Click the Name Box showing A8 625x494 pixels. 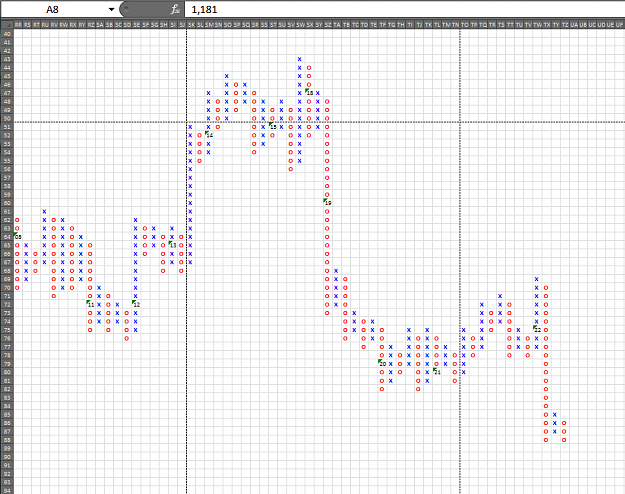tap(53, 9)
